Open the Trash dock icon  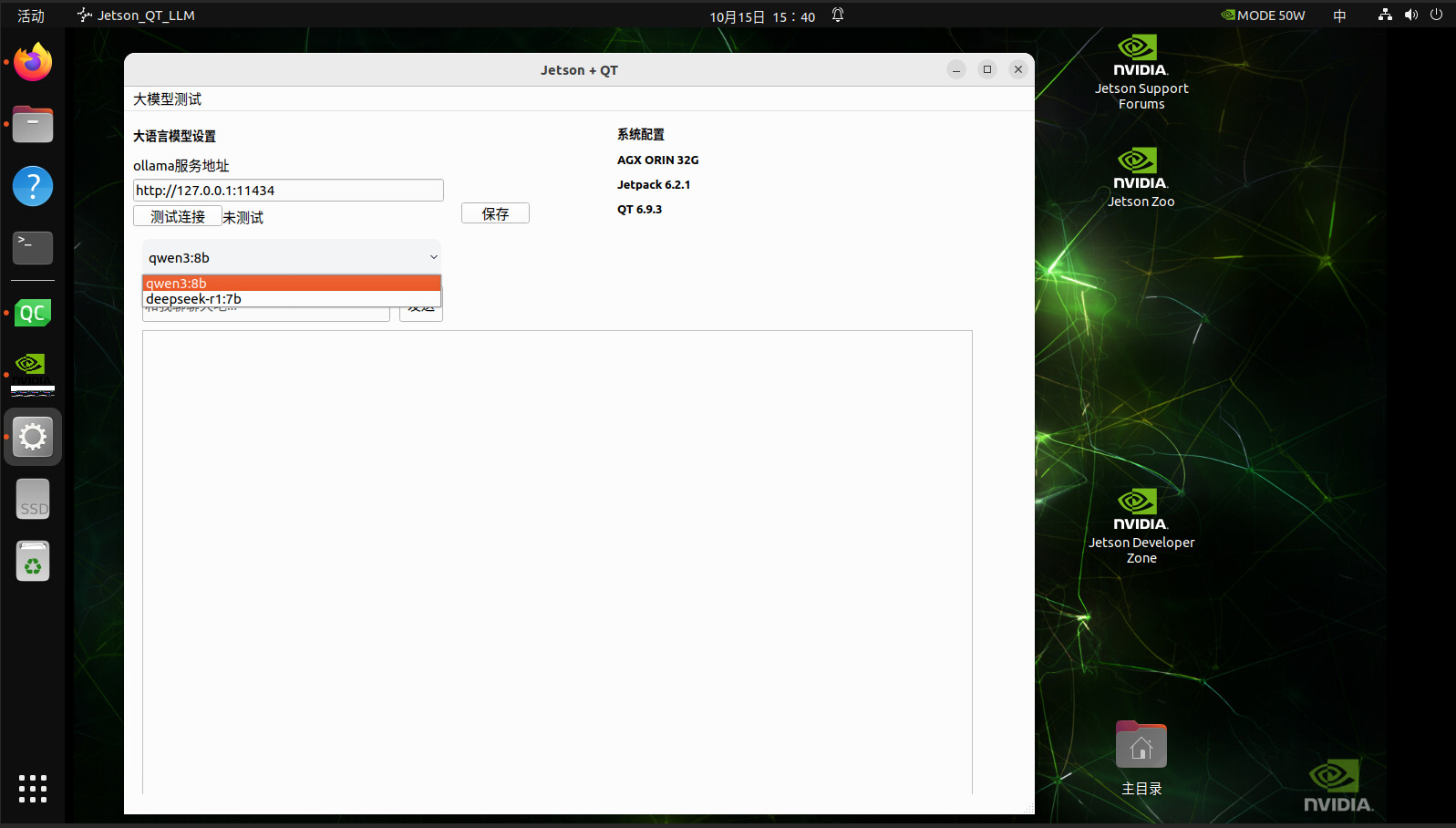point(33,561)
